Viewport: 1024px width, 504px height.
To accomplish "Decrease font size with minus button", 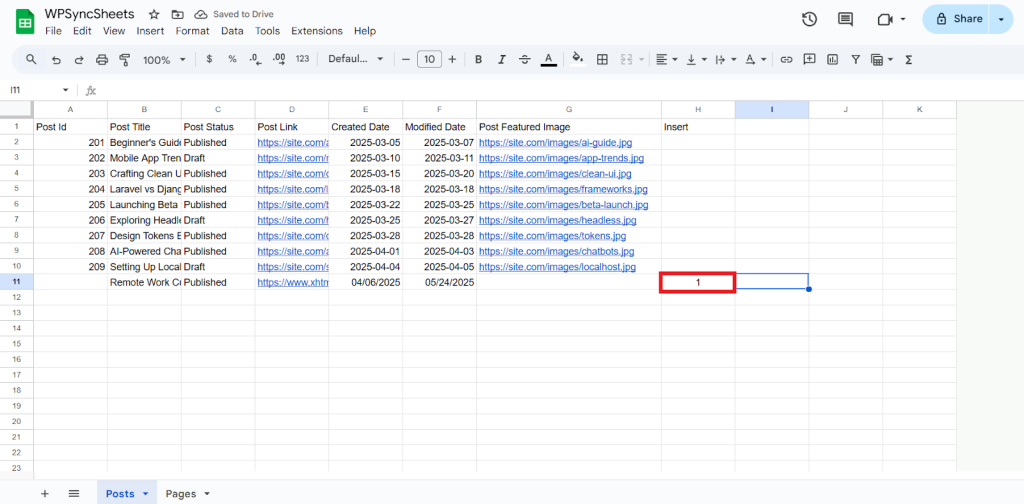I will pos(406,59).
